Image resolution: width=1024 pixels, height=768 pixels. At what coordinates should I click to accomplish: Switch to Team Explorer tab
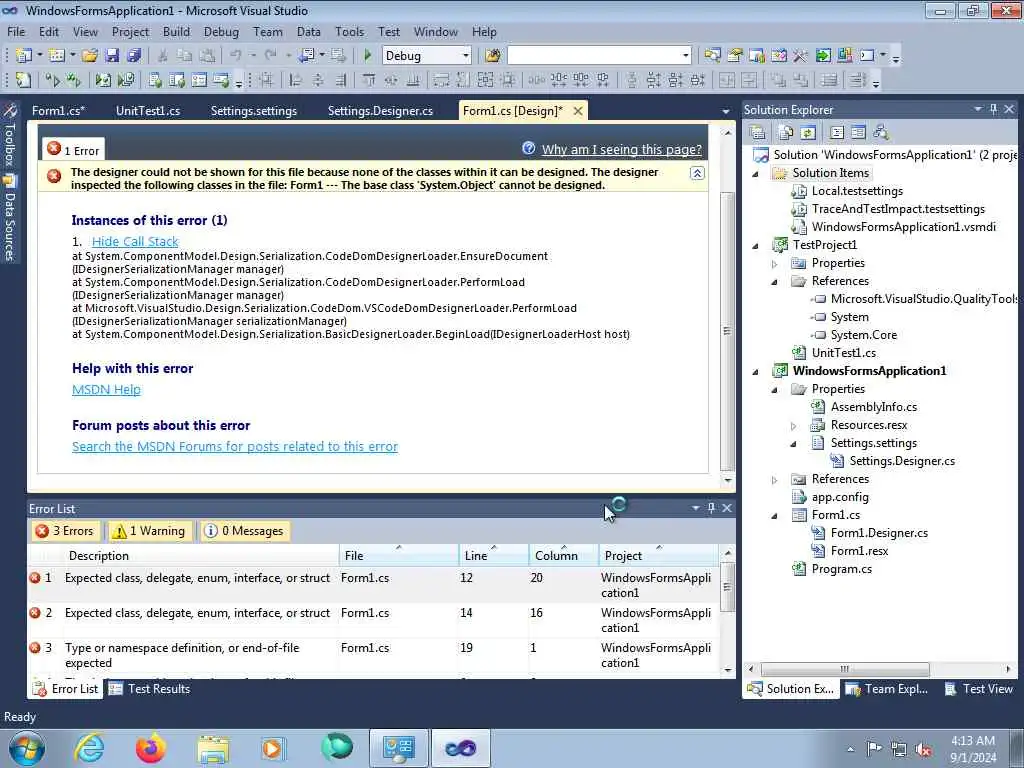886,688
